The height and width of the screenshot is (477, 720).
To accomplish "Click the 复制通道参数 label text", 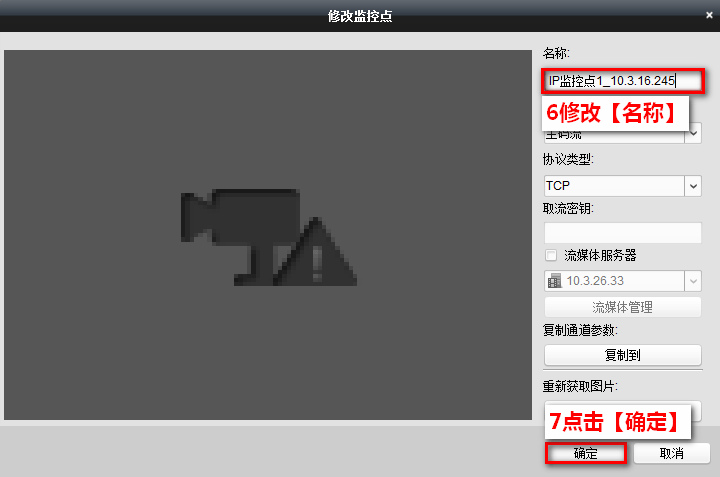I will (x=580, y=330).
